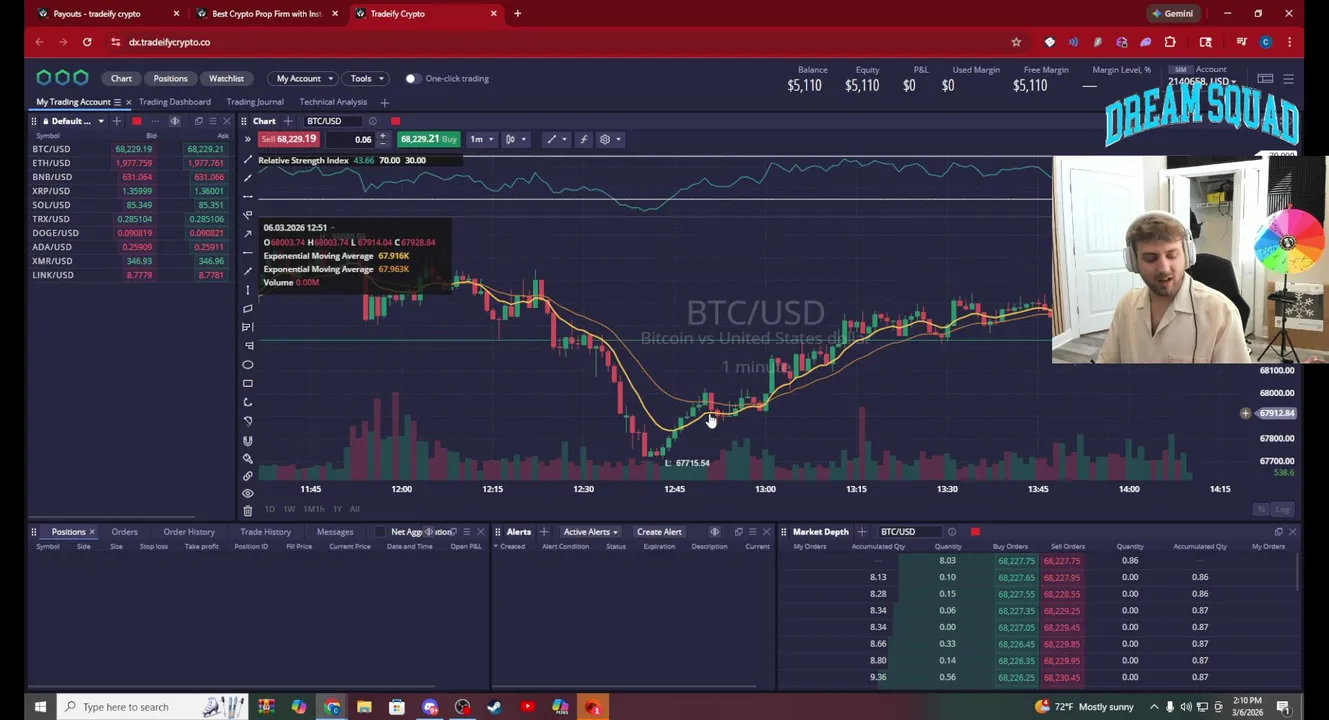
Task: Open the watchlist panel hamburger menu
Action: (213, 121)
